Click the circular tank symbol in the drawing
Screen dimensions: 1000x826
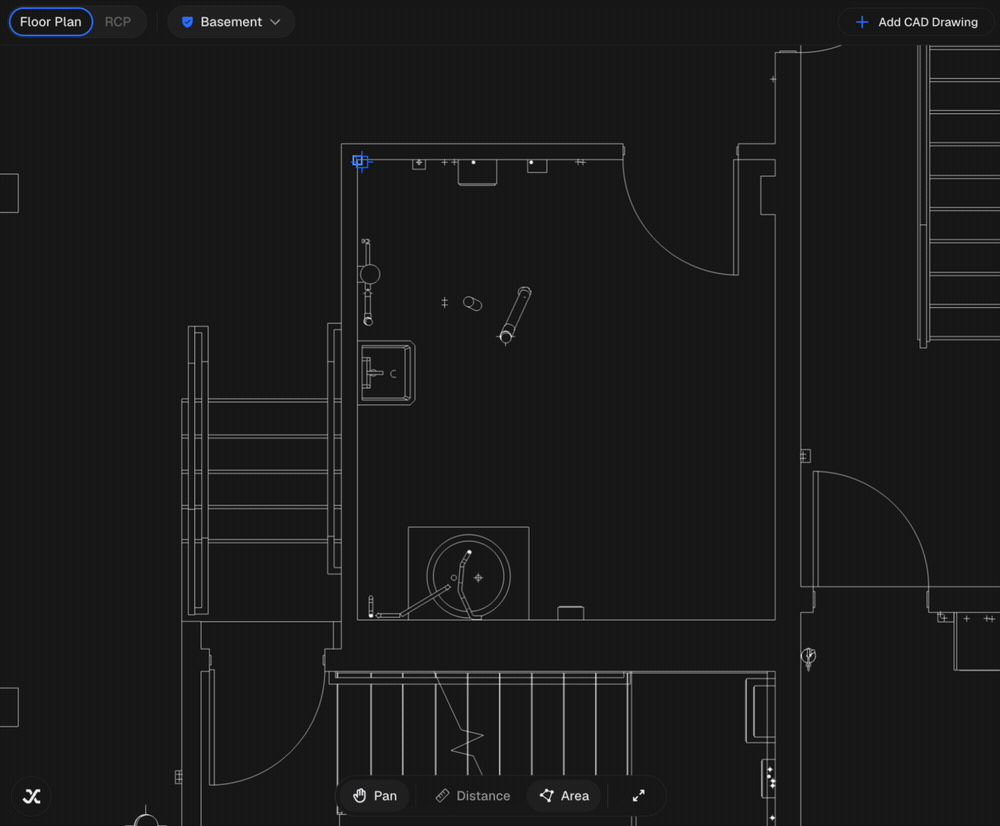[469, 576]
